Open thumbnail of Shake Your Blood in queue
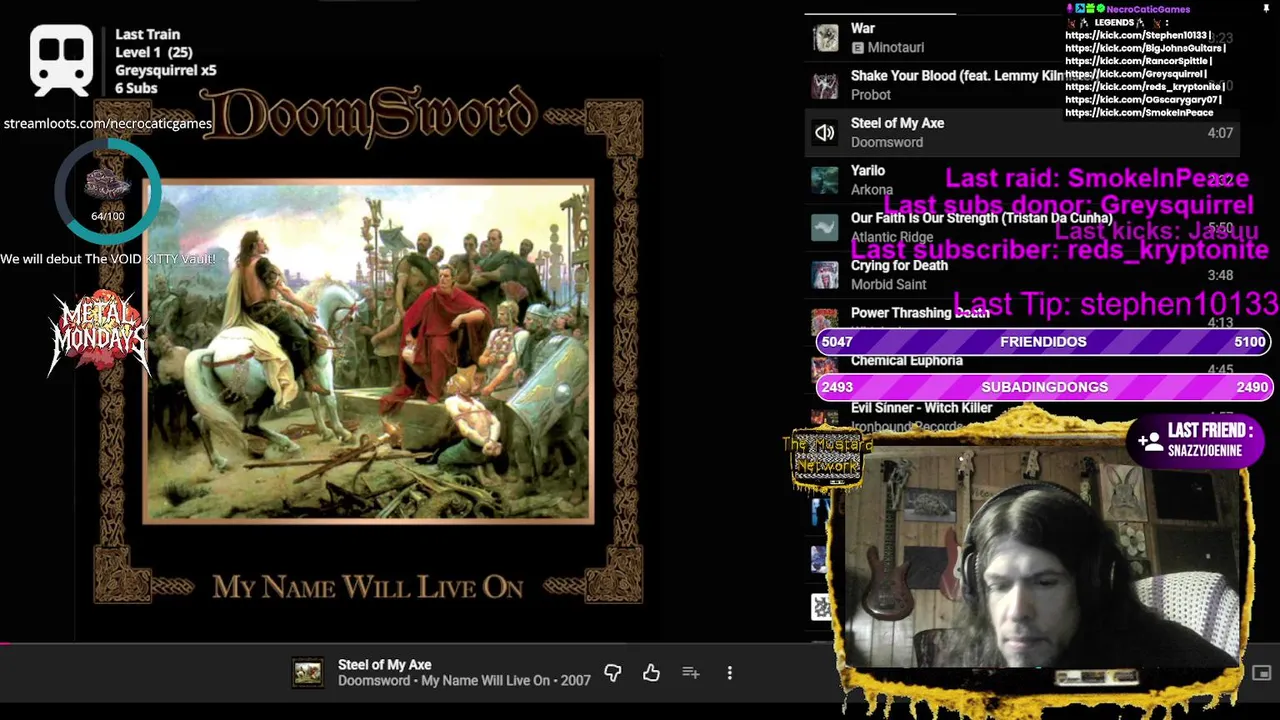Image resolution: width=1280 pixels, height=720 pixels. (825, 85)
